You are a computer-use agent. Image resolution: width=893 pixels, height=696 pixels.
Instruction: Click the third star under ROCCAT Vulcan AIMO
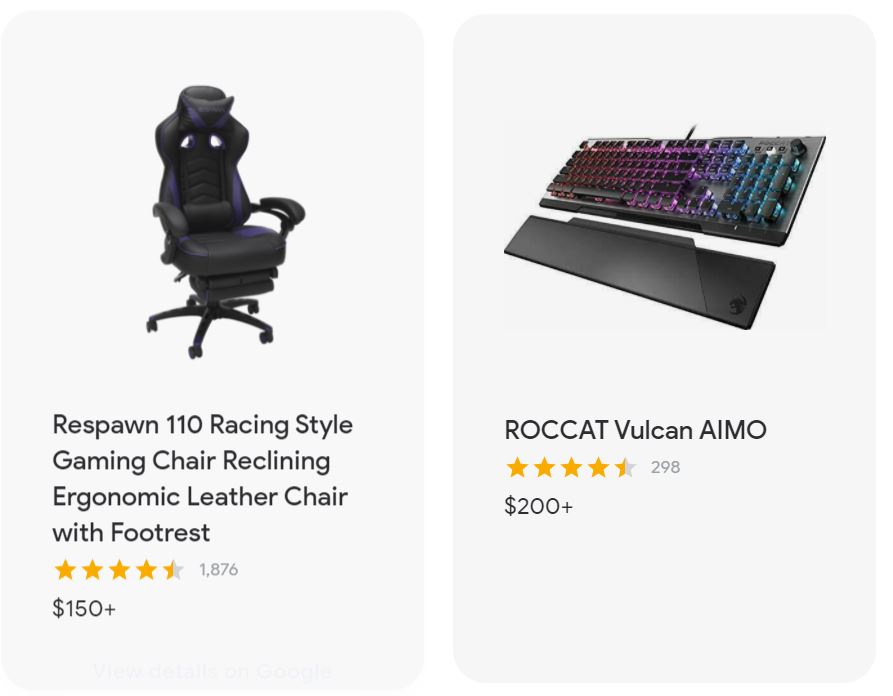(571, 468)
